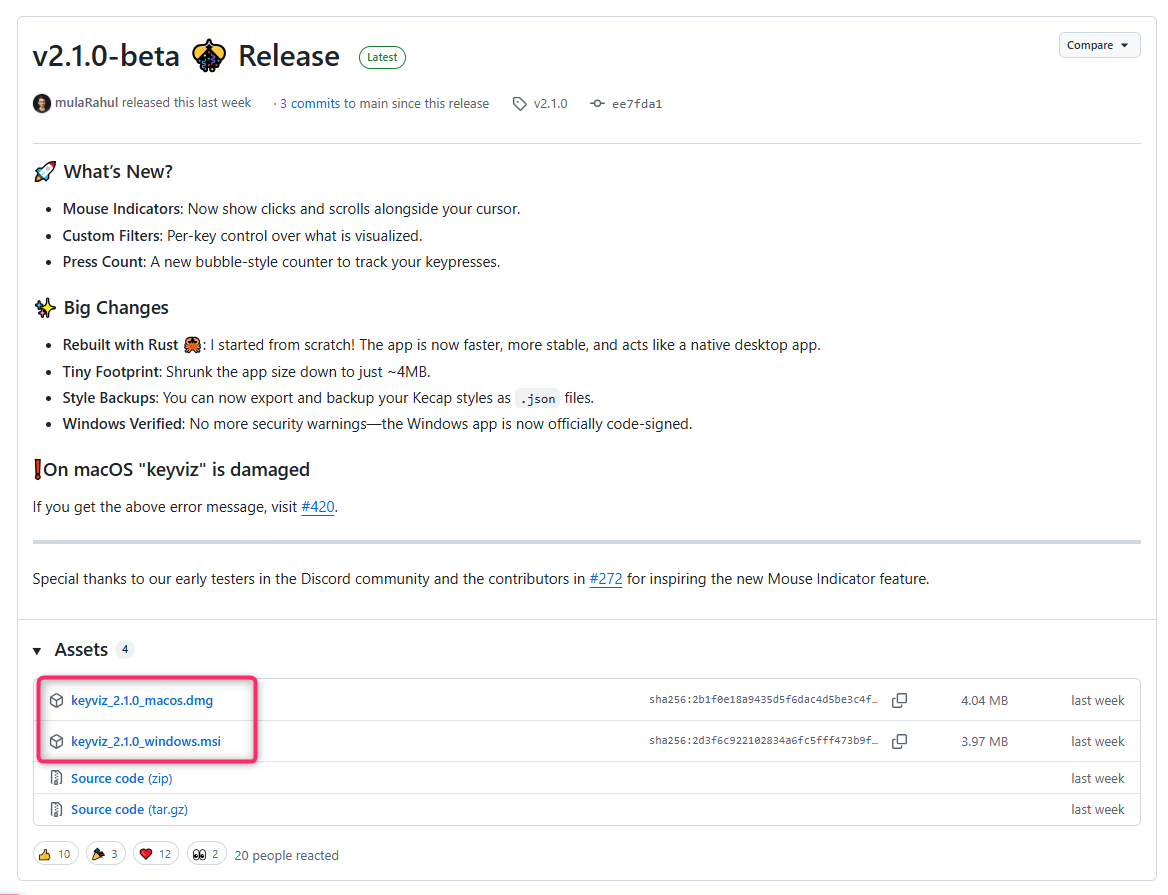The height and width of the screenshot is (895, 1168).
Task: Open commit ee7fda1
Action: [636, 104]
